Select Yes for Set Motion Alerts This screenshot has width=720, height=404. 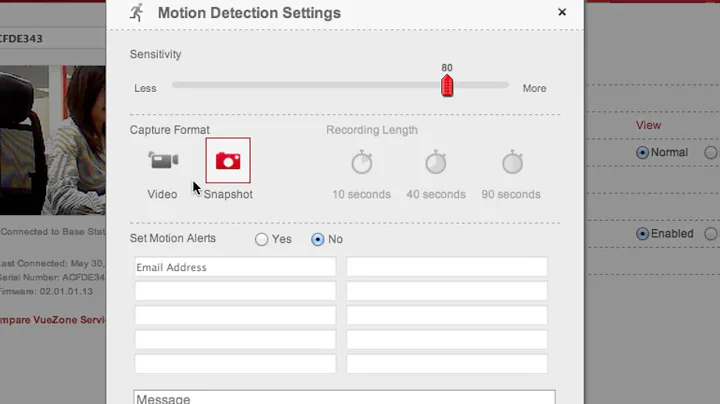point(261,239)
